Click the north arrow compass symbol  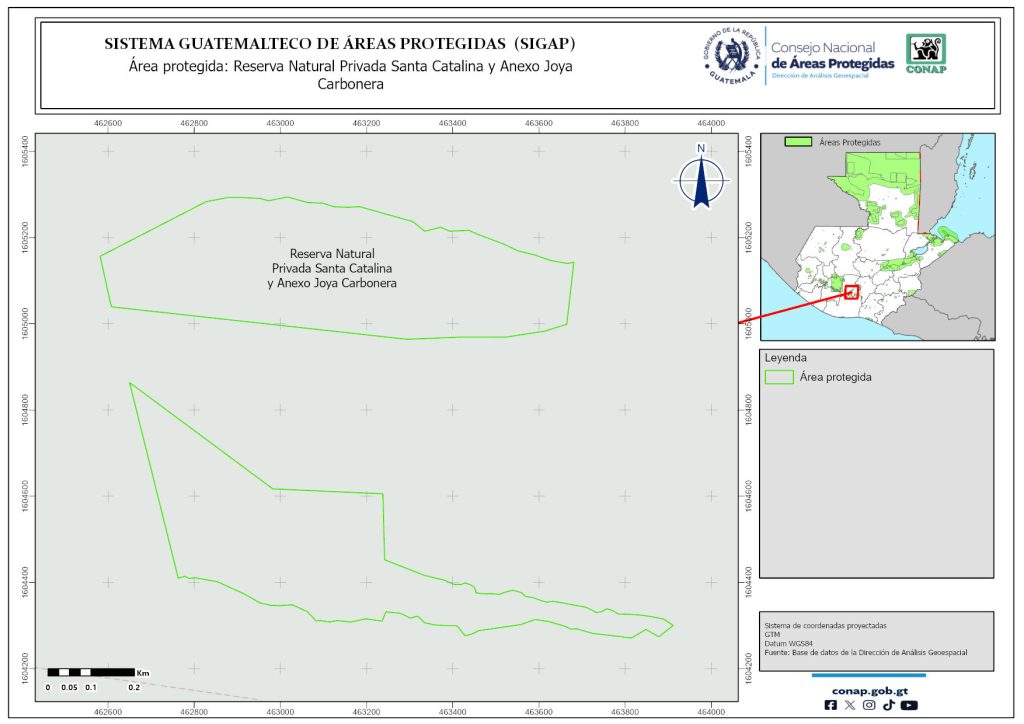click(702, 178)
